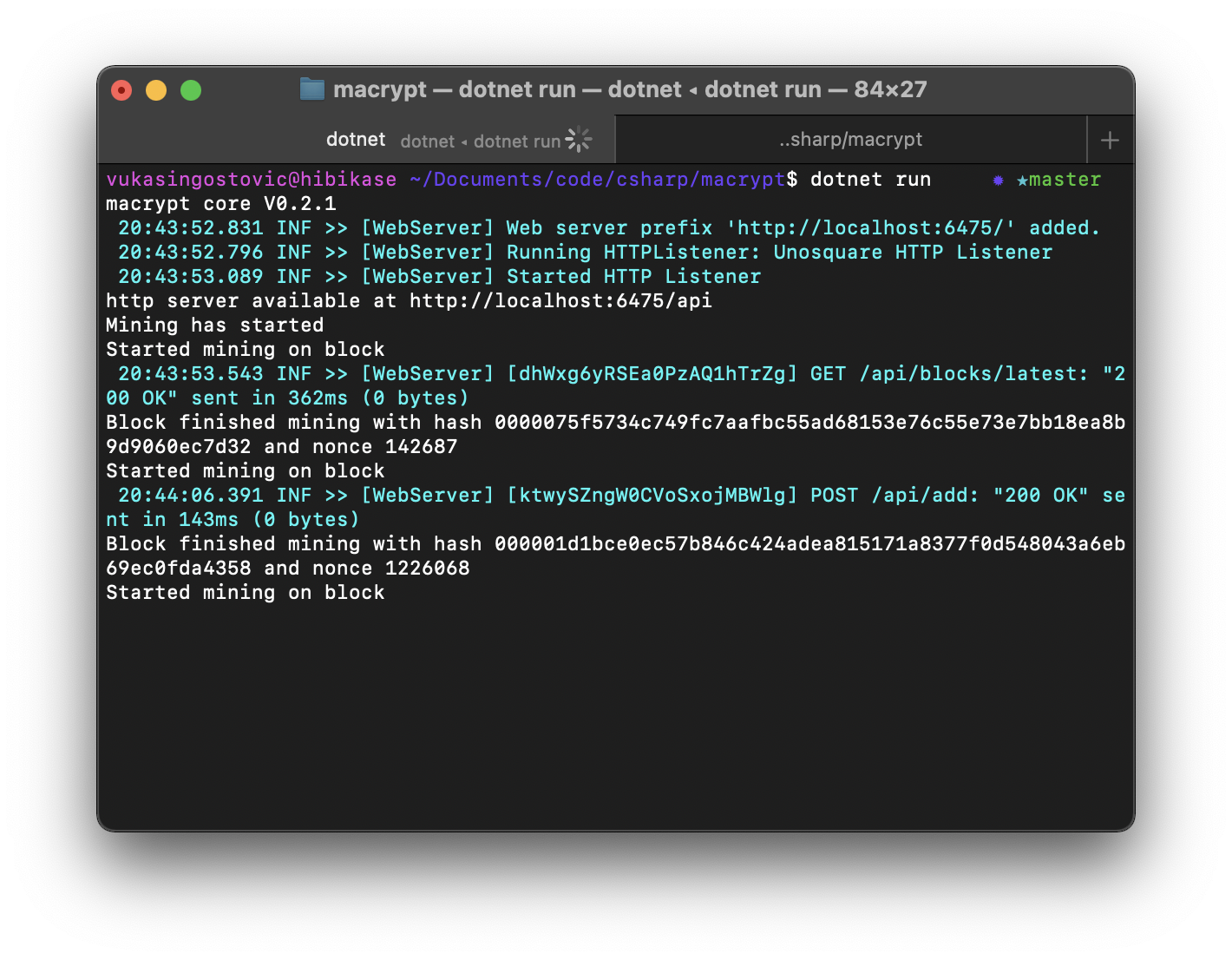
Task: Click the master branch label
Action: click(1065, 180)
